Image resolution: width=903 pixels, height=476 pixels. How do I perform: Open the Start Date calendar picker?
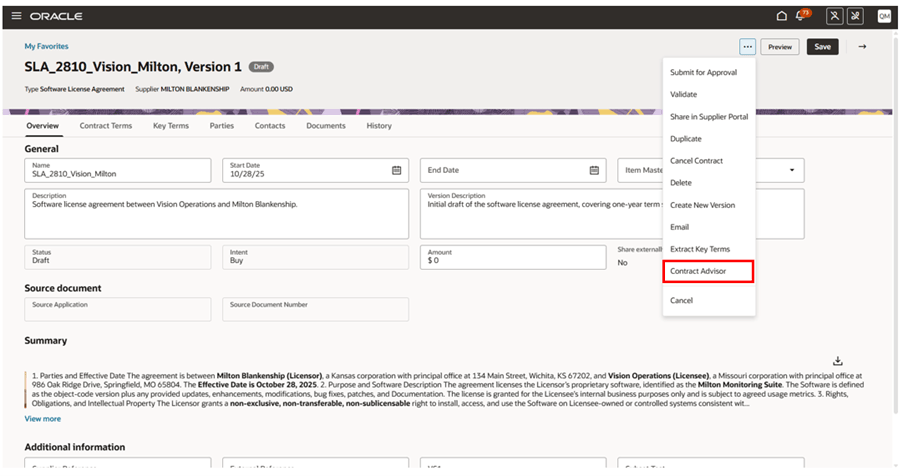tap(397, 170)
